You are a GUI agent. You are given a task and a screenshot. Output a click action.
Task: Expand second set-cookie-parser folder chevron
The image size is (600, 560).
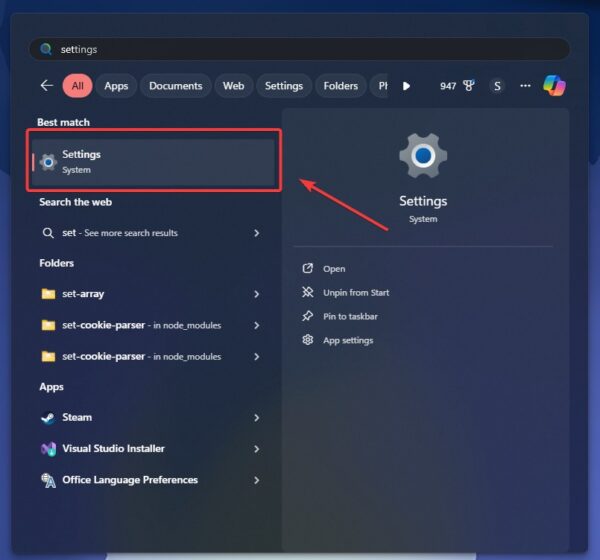pos(257,357)
